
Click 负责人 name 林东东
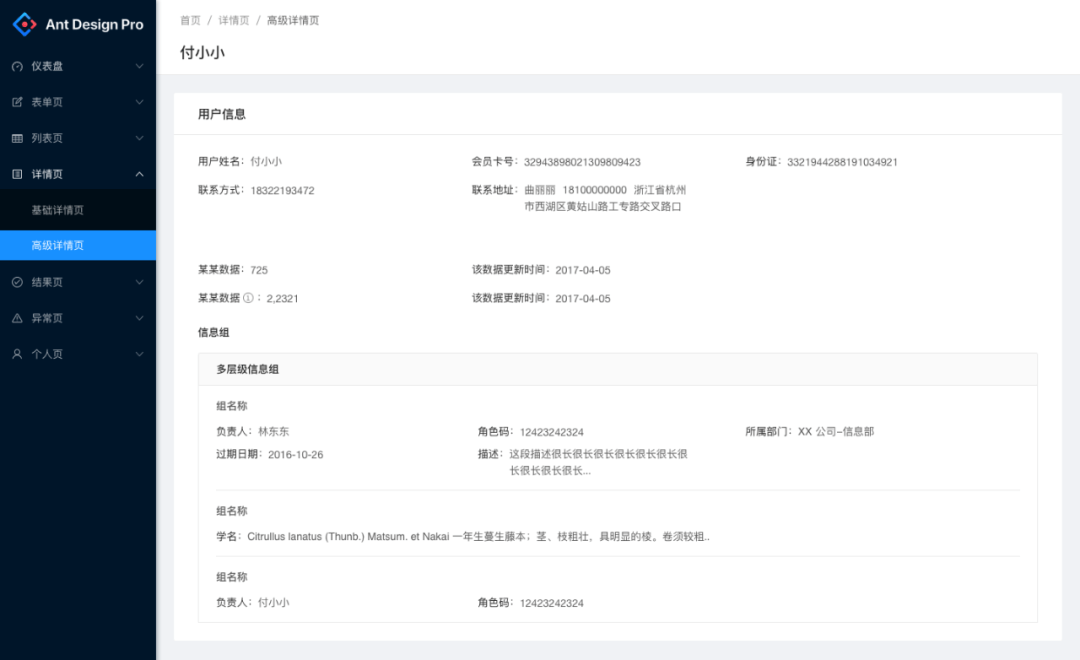(x=273, y=431)
